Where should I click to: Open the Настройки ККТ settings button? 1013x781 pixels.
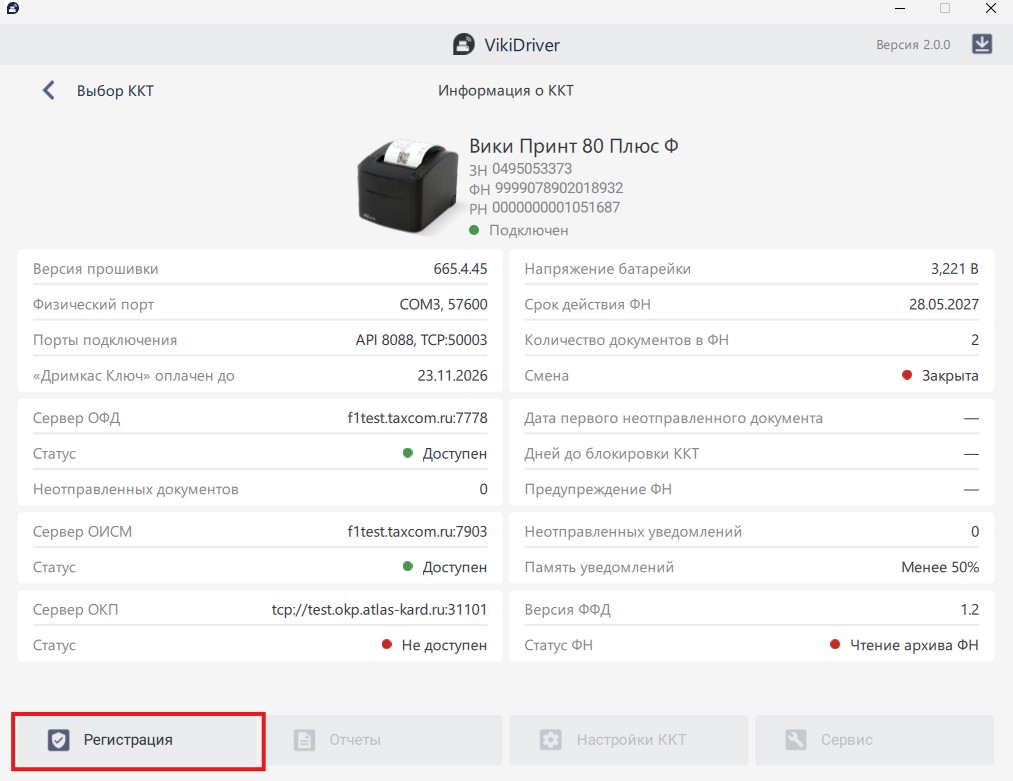629,740
